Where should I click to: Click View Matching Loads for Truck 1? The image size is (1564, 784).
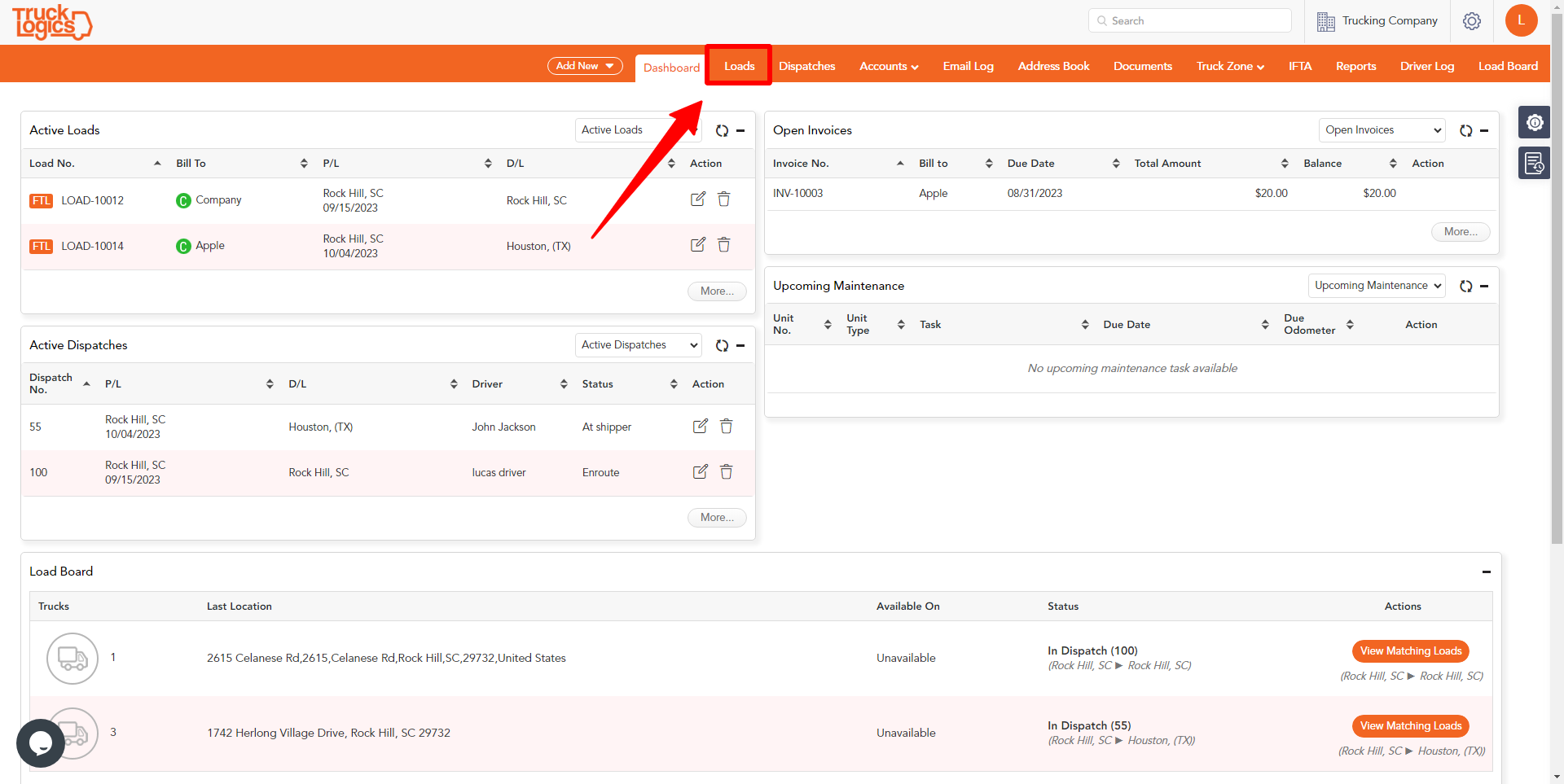[x=1410, y=651]
